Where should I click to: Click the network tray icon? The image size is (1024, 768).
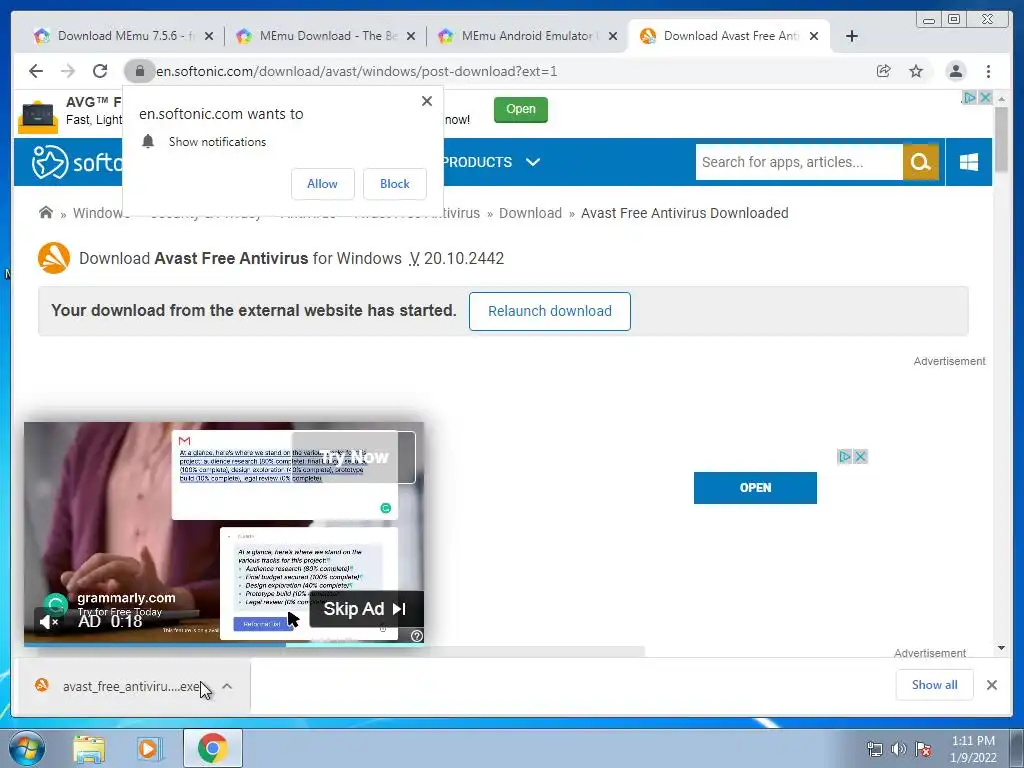874,749
